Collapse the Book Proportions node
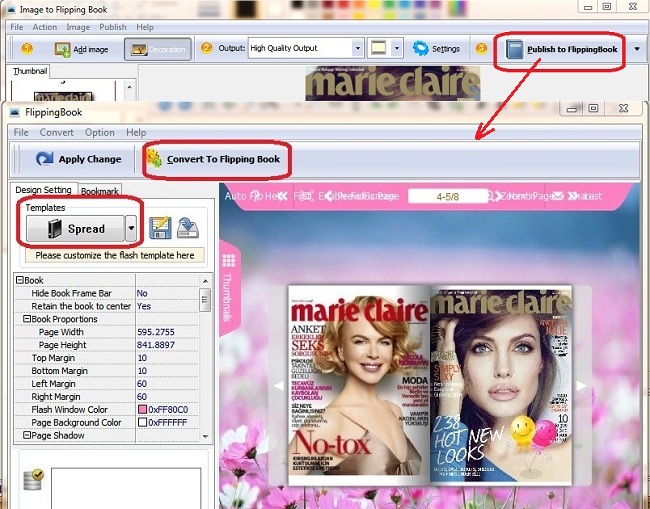 pyautogui.click(x=27, y=319)
